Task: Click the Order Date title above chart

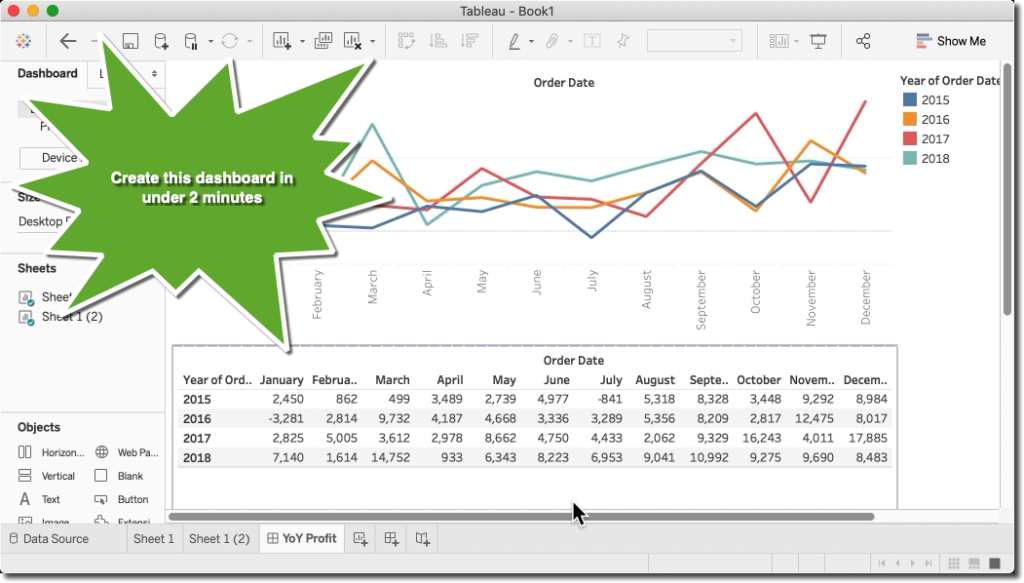Action: (x=564, y=83)
